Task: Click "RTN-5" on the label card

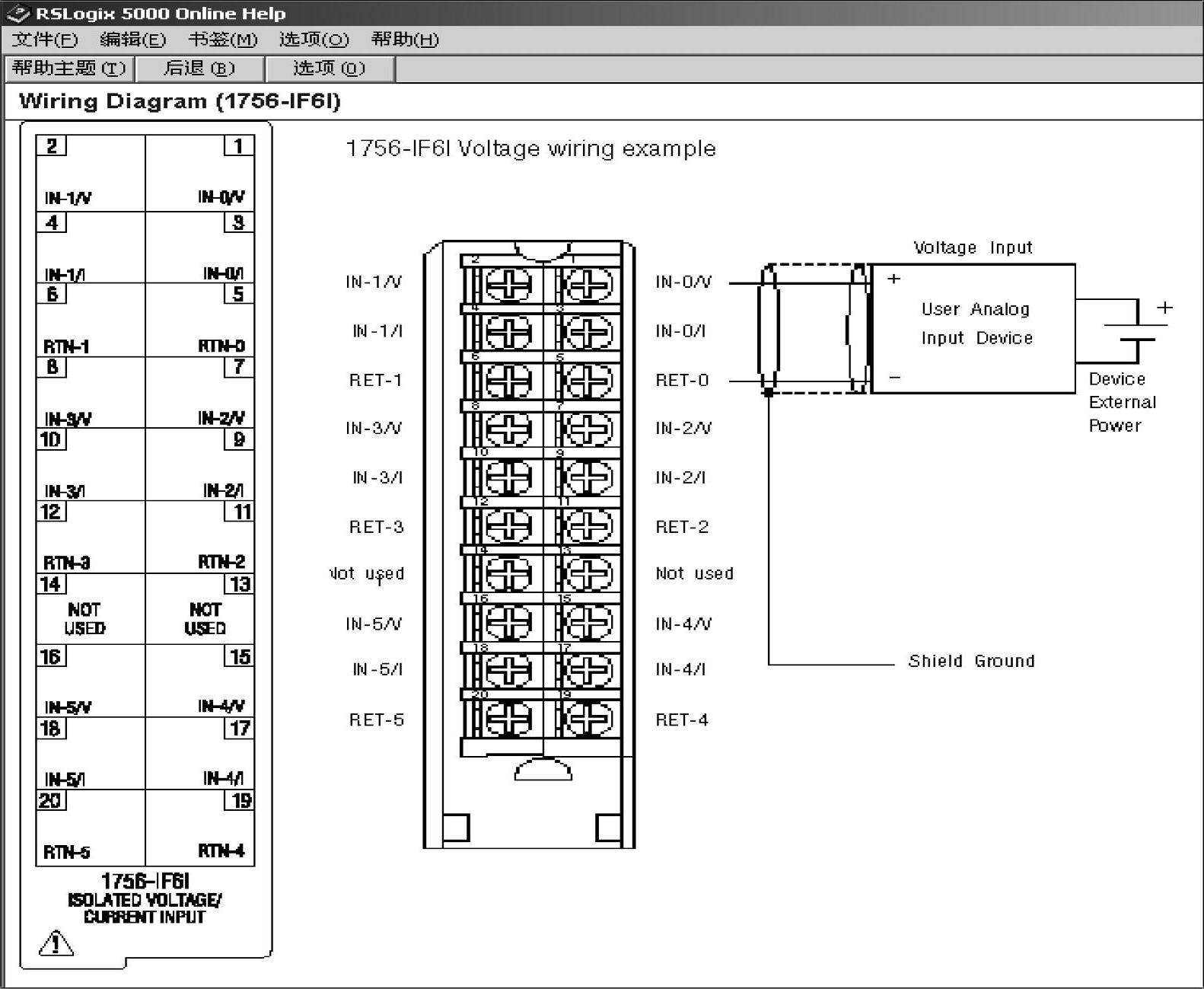Action: pos(66,852)
